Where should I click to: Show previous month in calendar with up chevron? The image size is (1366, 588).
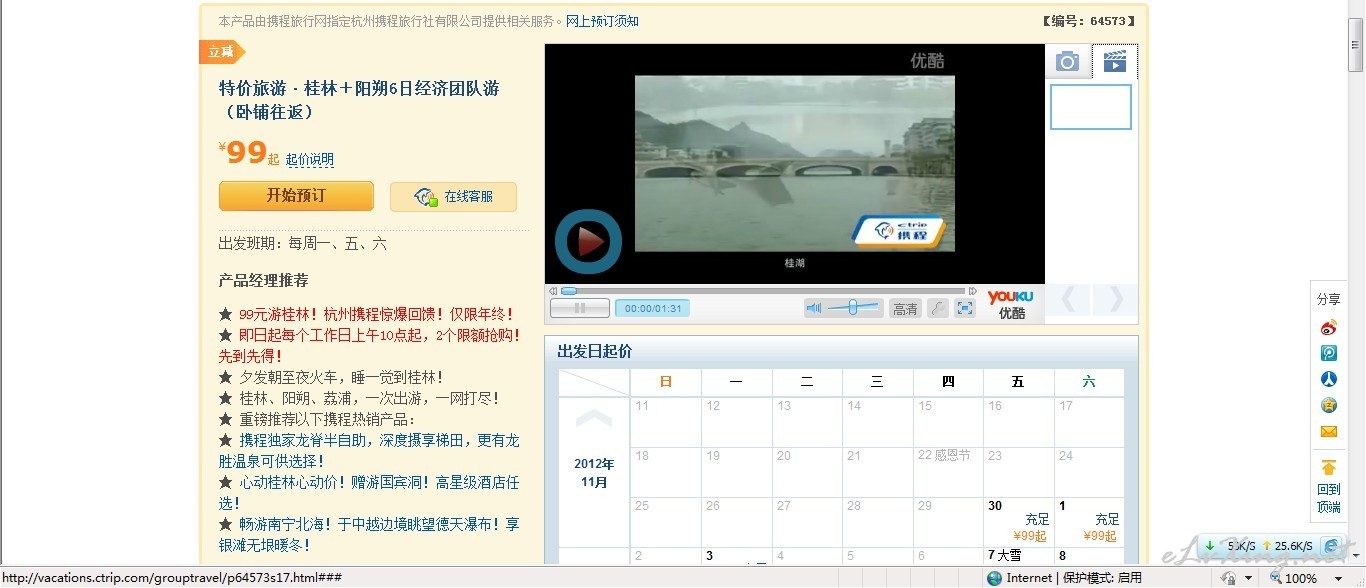(x=594, y=418)
